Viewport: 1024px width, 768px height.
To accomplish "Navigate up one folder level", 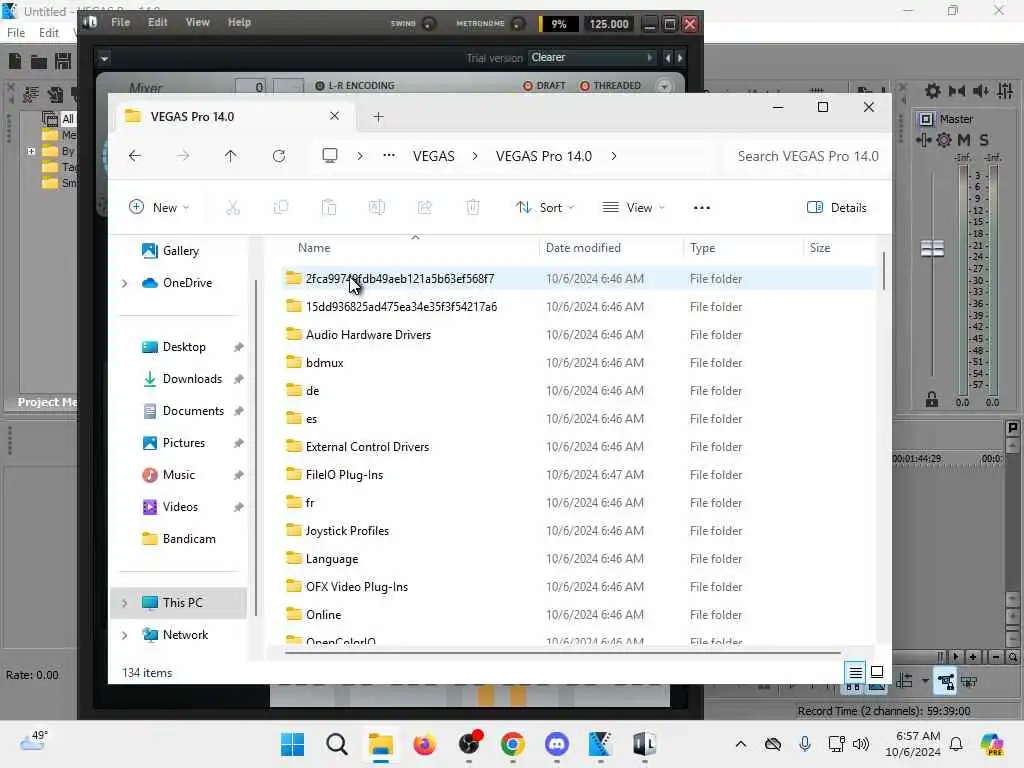I will 231,156.
